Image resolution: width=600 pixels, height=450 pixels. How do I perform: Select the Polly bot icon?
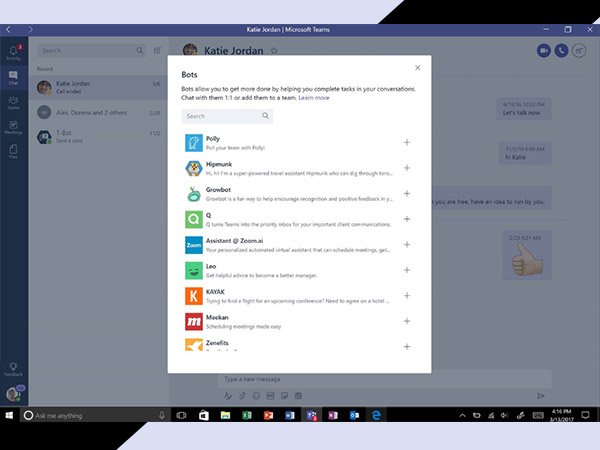(x=194, y=143)
